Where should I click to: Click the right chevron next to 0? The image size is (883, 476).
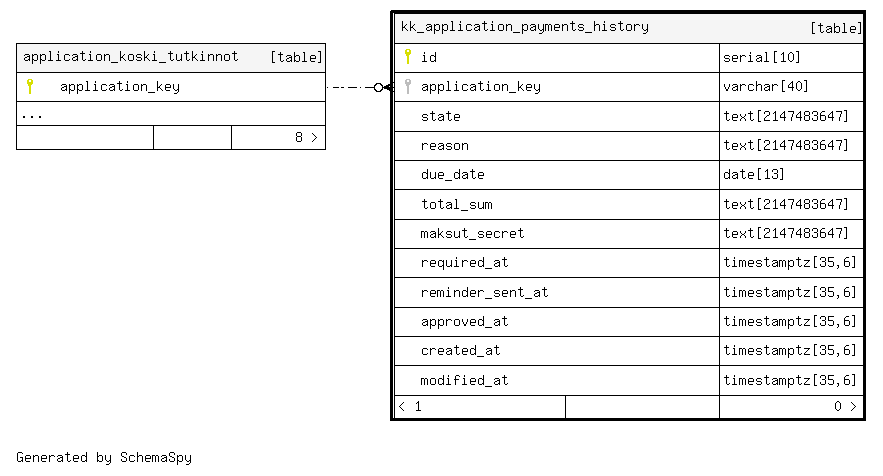click(x=853, y=406)
